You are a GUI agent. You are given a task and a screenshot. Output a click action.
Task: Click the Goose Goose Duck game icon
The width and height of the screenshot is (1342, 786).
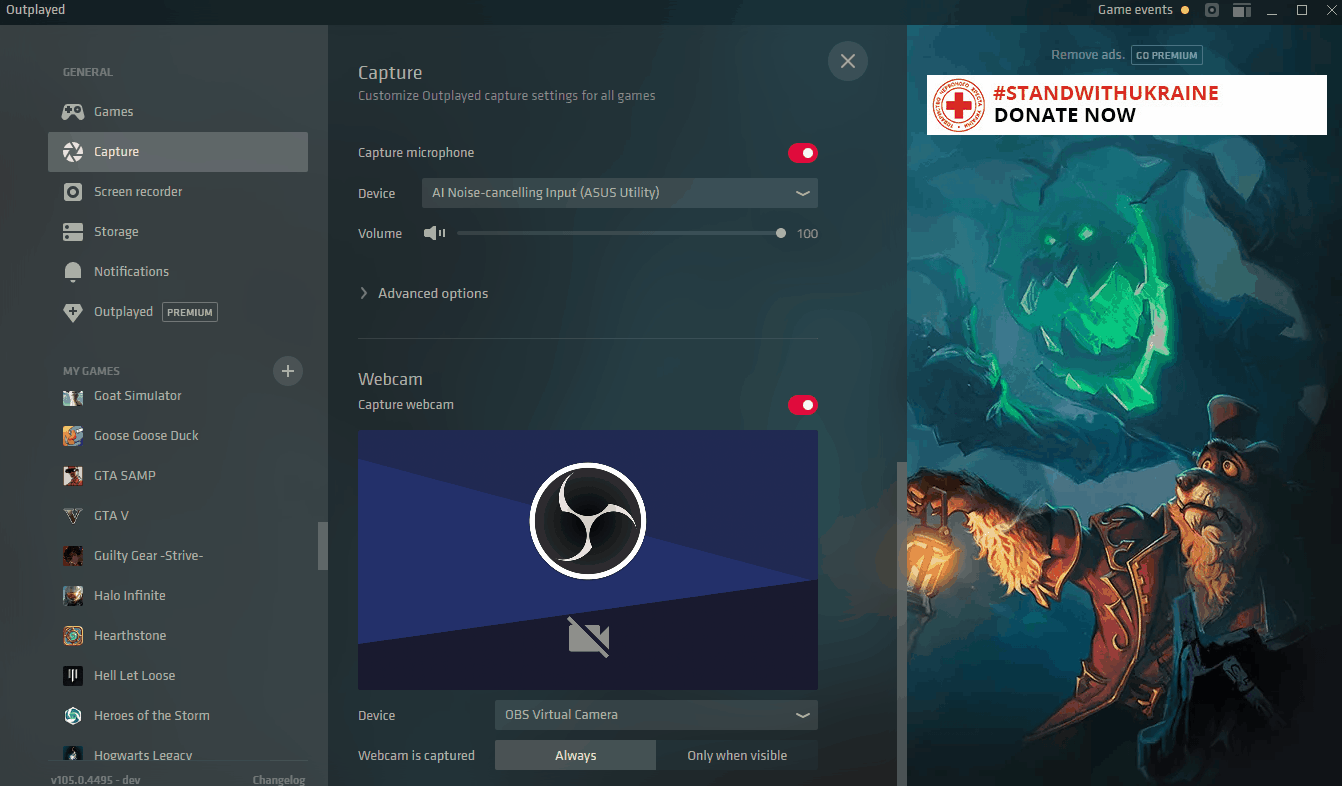(x=73, y=436)
